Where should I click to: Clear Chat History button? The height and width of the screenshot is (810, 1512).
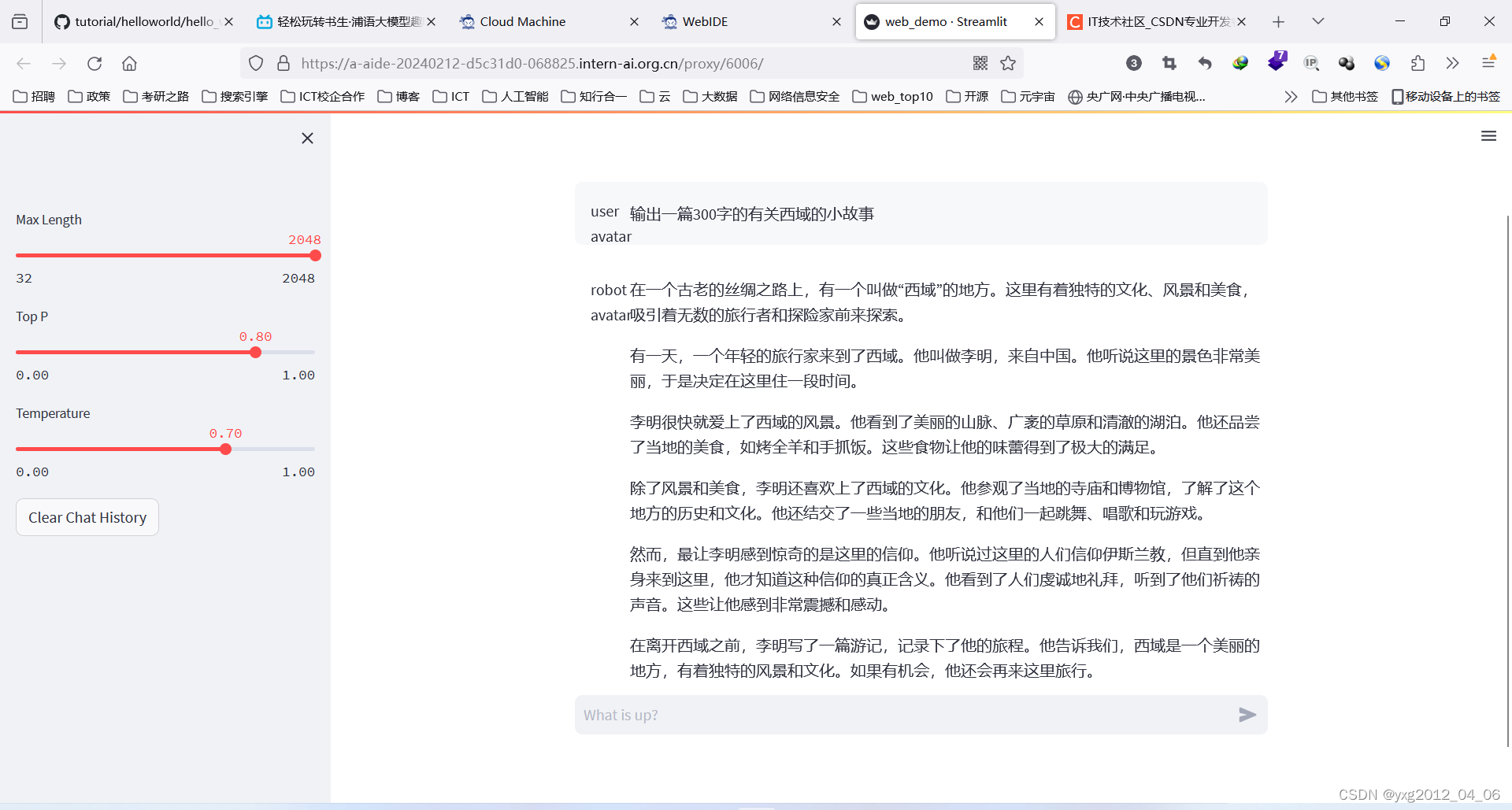click(x=87, y=517)
